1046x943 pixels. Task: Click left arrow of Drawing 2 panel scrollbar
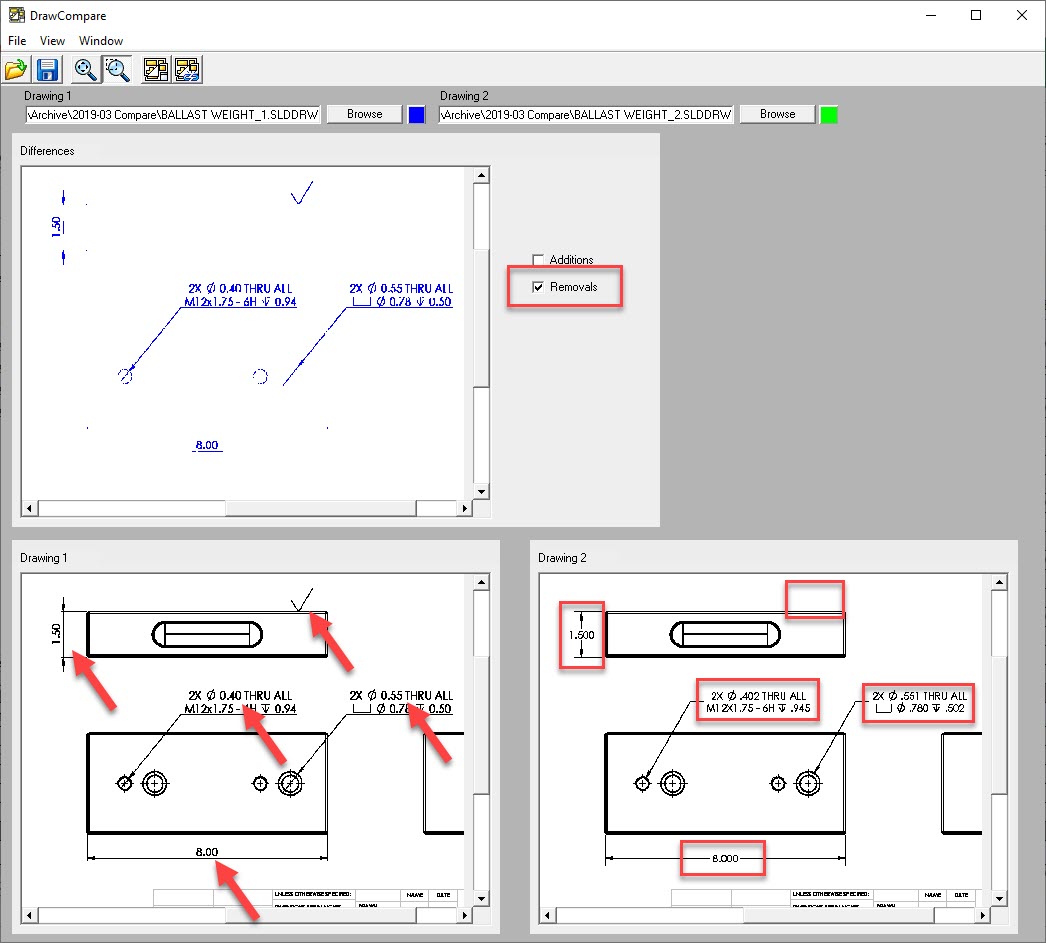548,916
